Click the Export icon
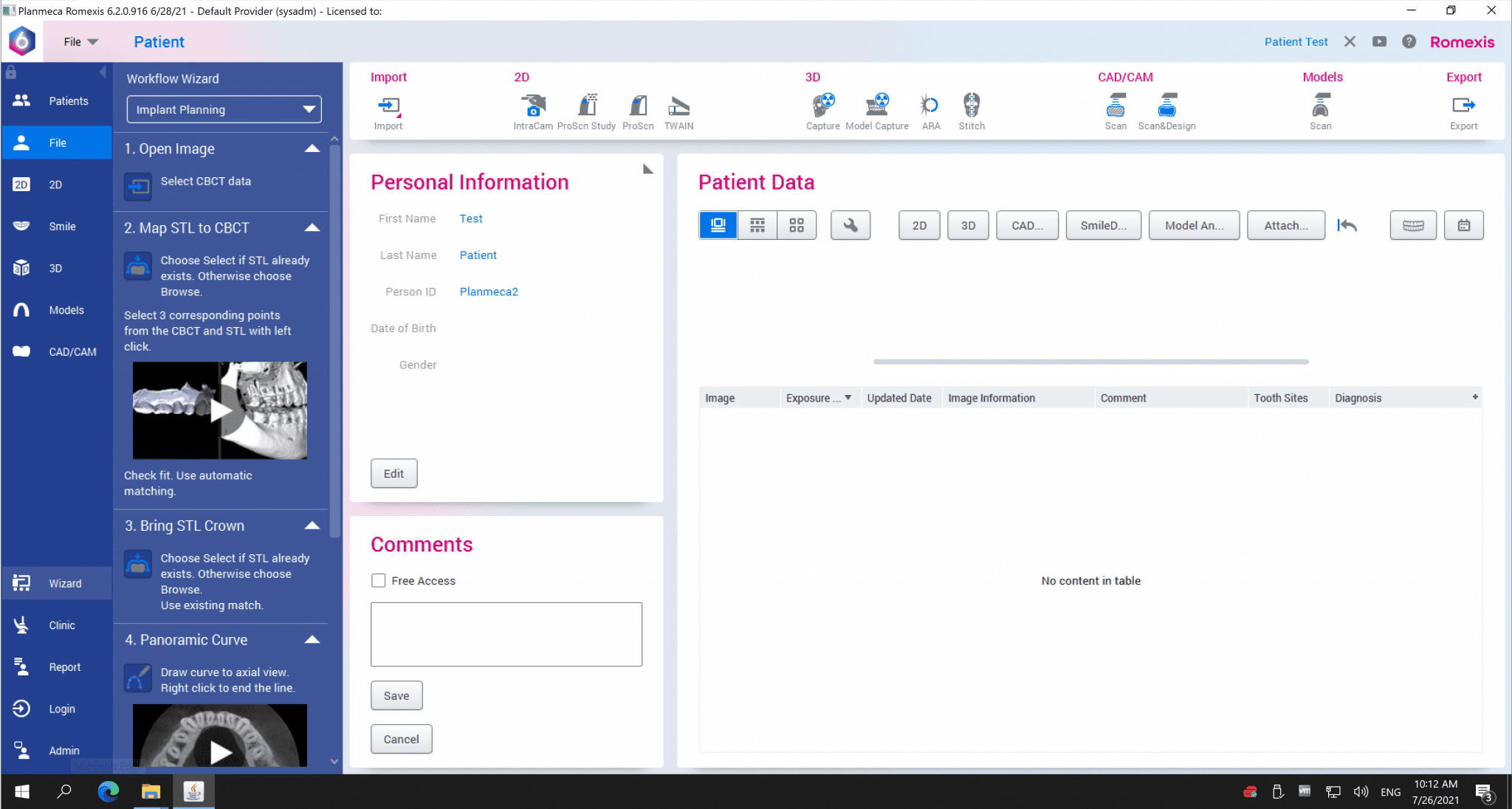Image resolution: width=1512 pixels, height=809 pixels. click(1463, 106)
